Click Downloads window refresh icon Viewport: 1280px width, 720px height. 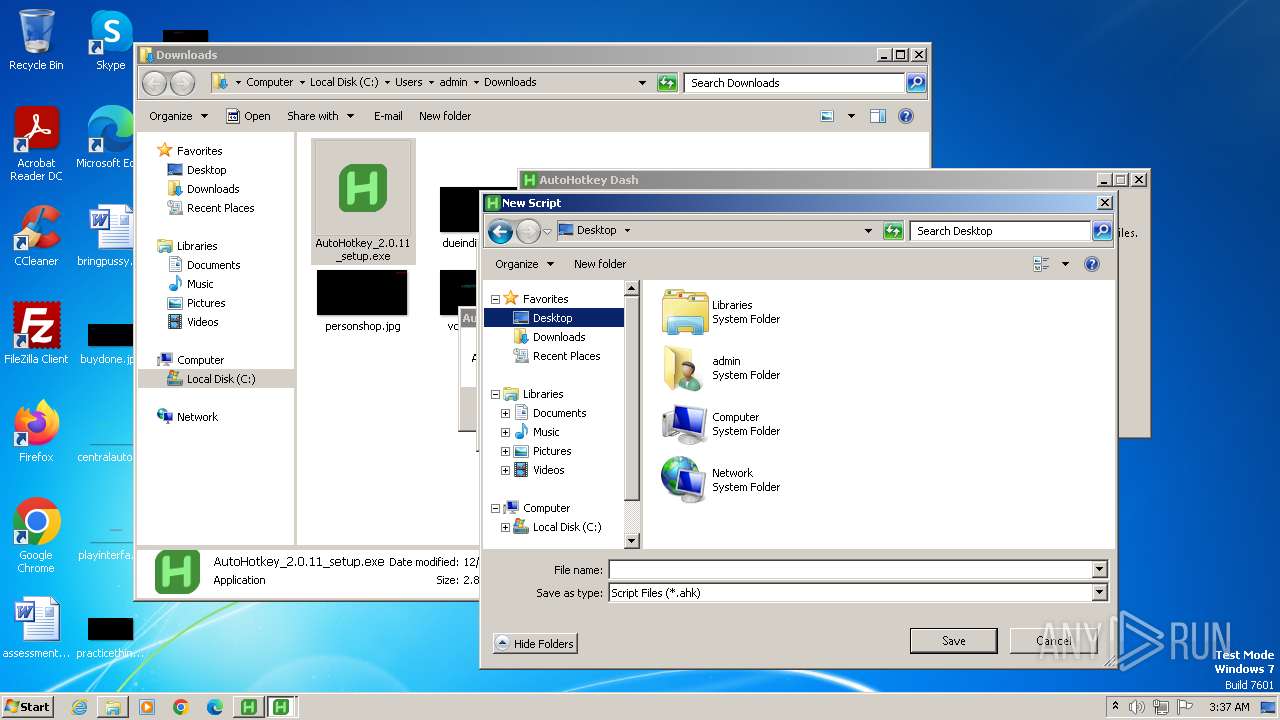point(667,83)
